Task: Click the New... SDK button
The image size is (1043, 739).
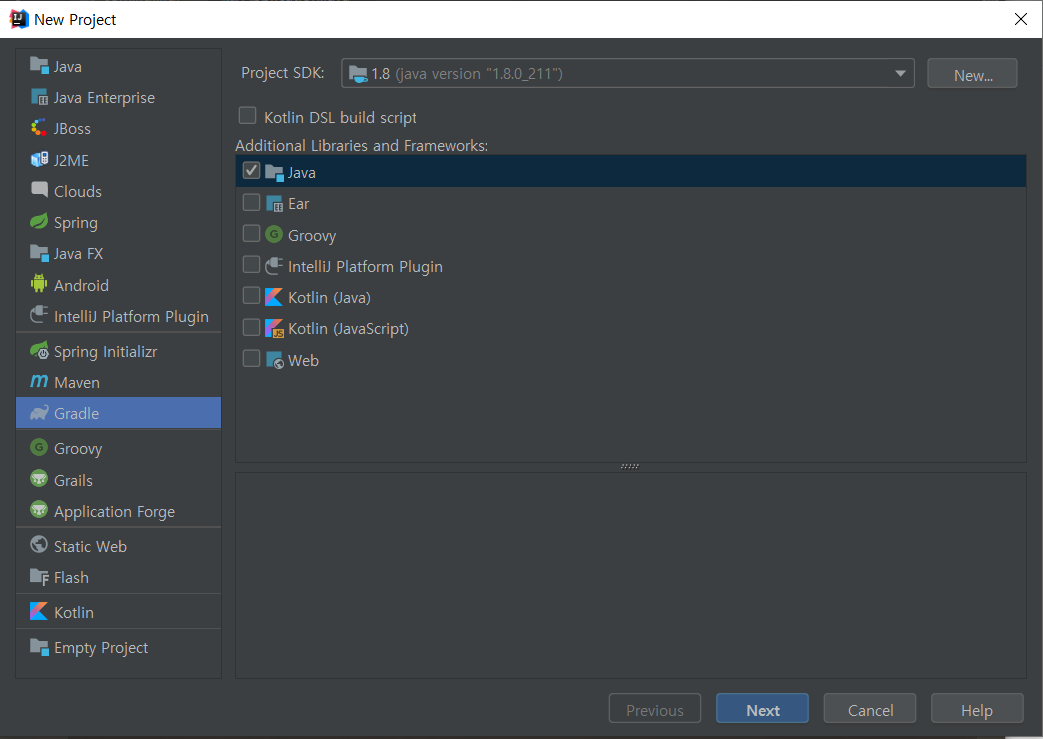Action: (972, 73)
